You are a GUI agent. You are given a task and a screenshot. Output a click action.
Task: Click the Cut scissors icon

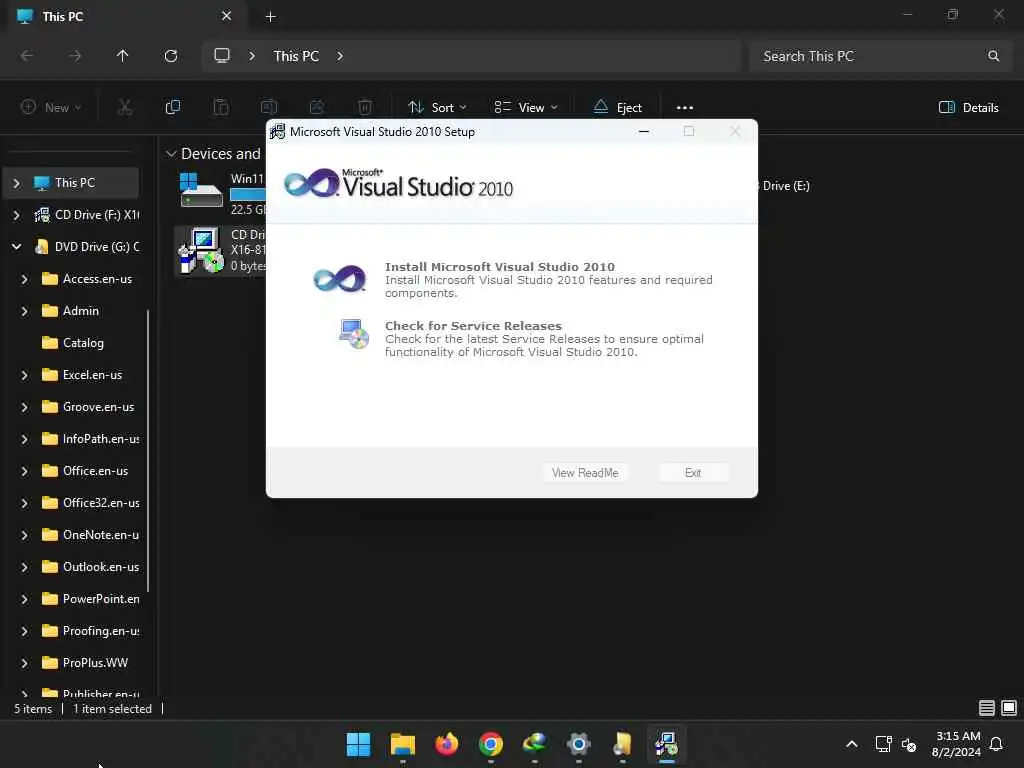click(x=125, y=107)
